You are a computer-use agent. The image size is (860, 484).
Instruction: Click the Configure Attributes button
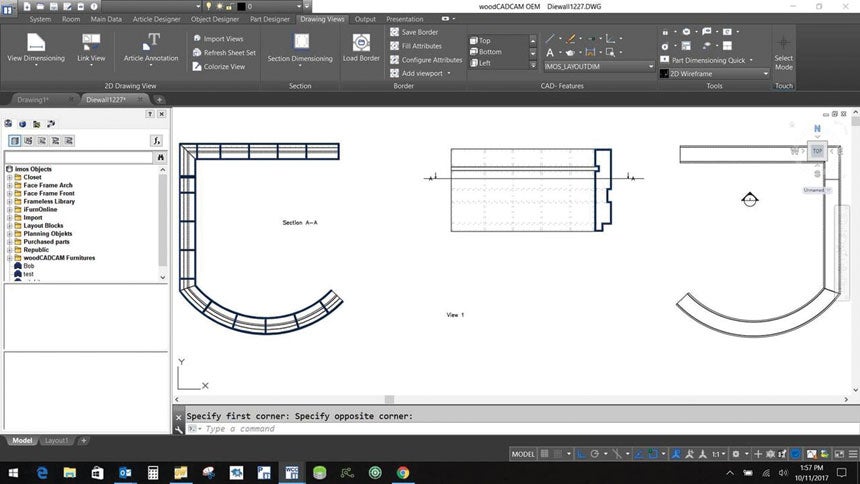[x=426, y=60]
